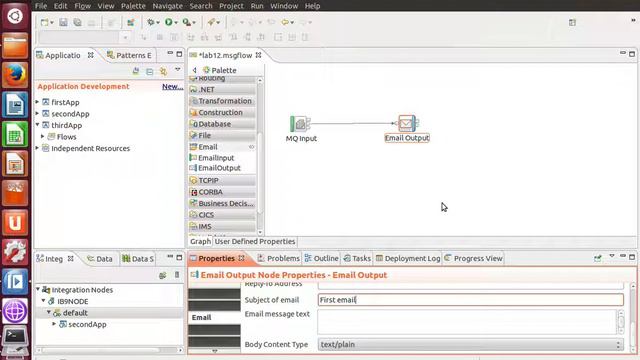
Task: Click the palette vertical scrollbar
Action: tap(260, 155)
